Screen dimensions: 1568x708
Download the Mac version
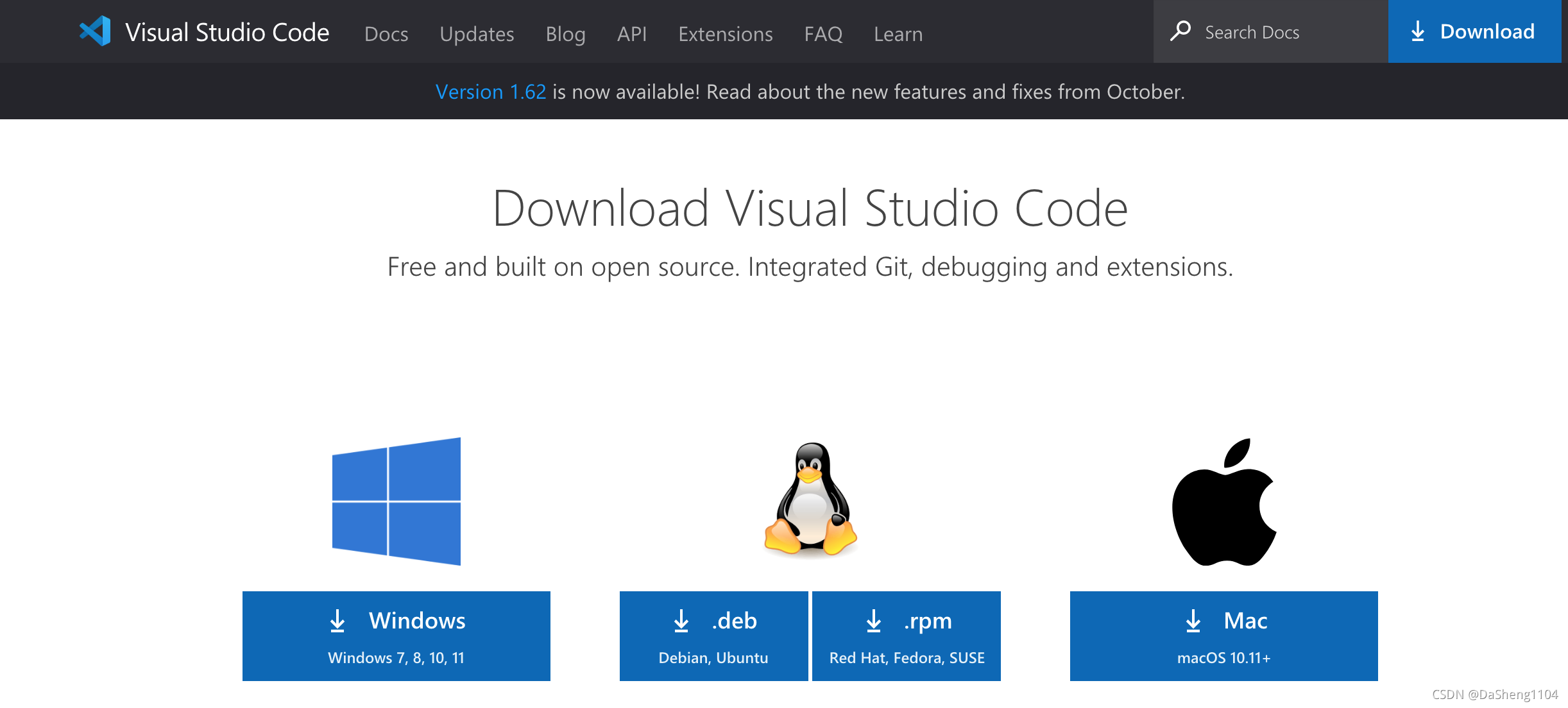coord(1224,636)
